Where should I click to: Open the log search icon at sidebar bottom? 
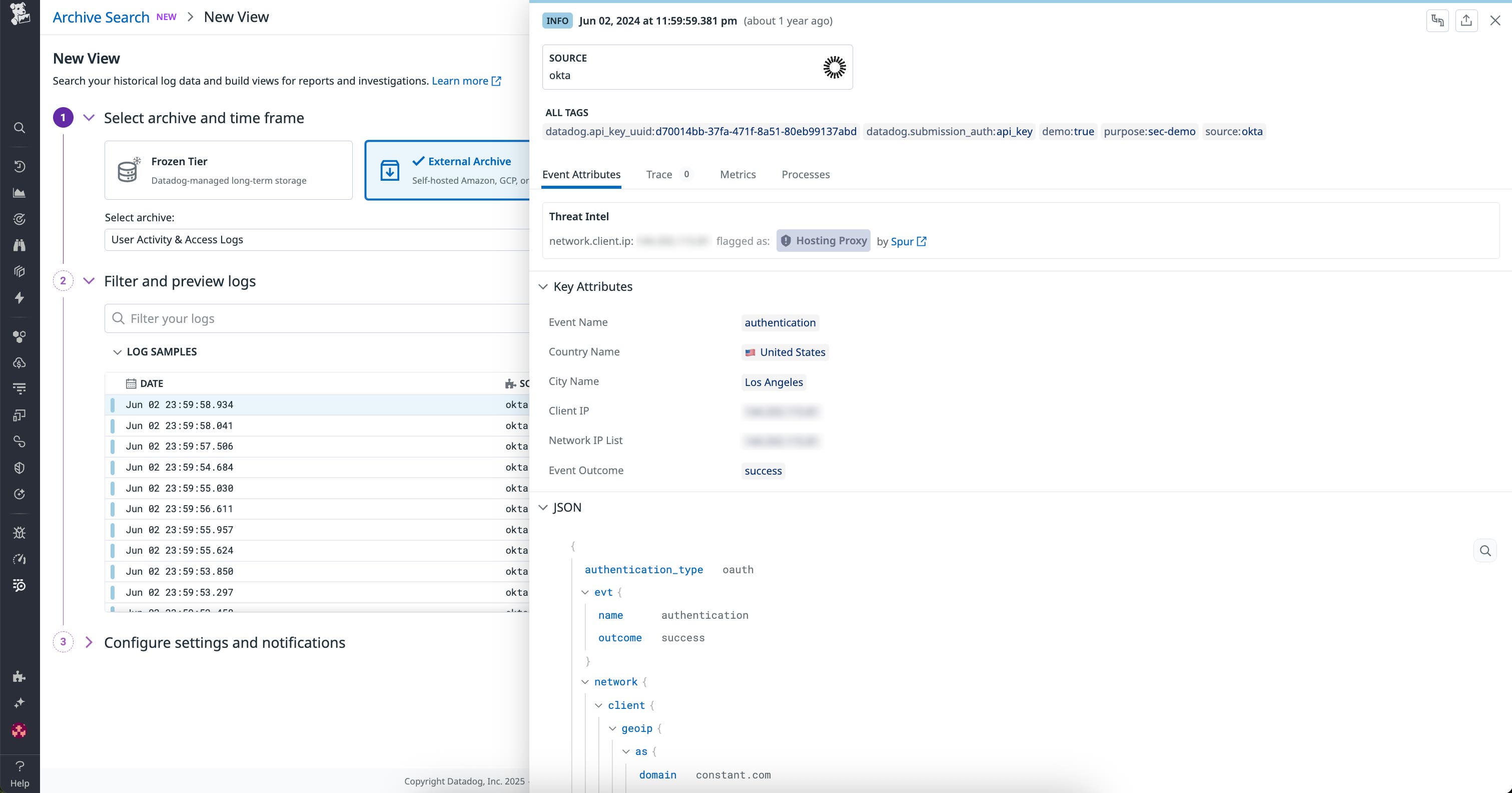pyautogui.click(x=20, y=585)
